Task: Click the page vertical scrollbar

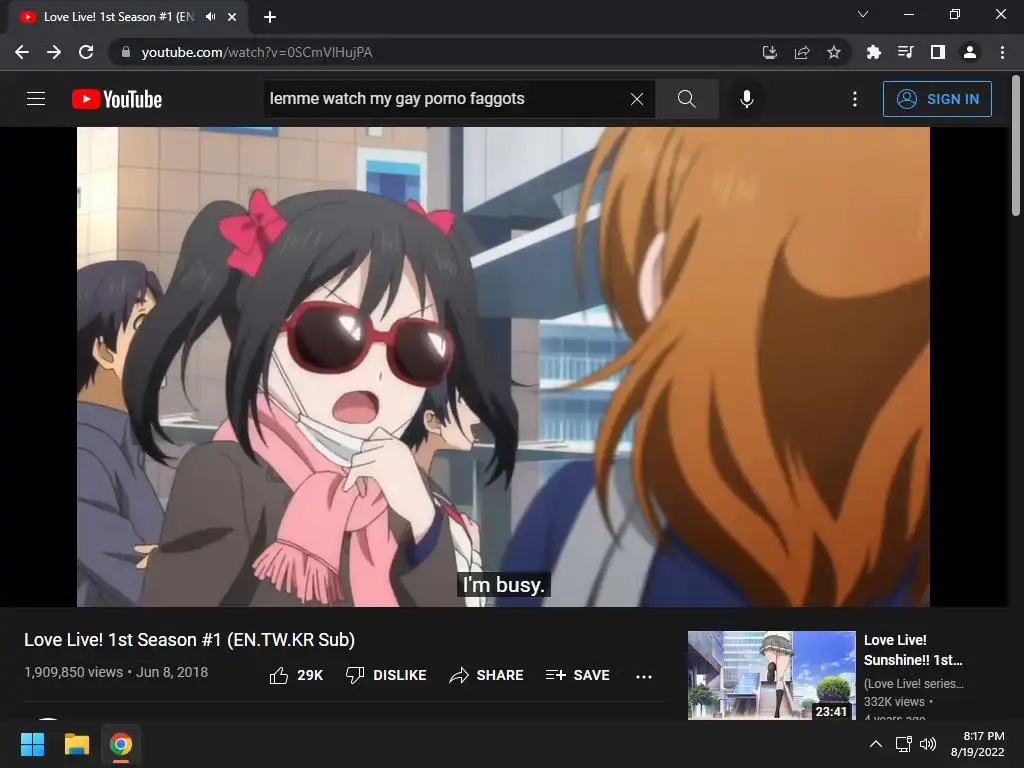Action: 1016,145
